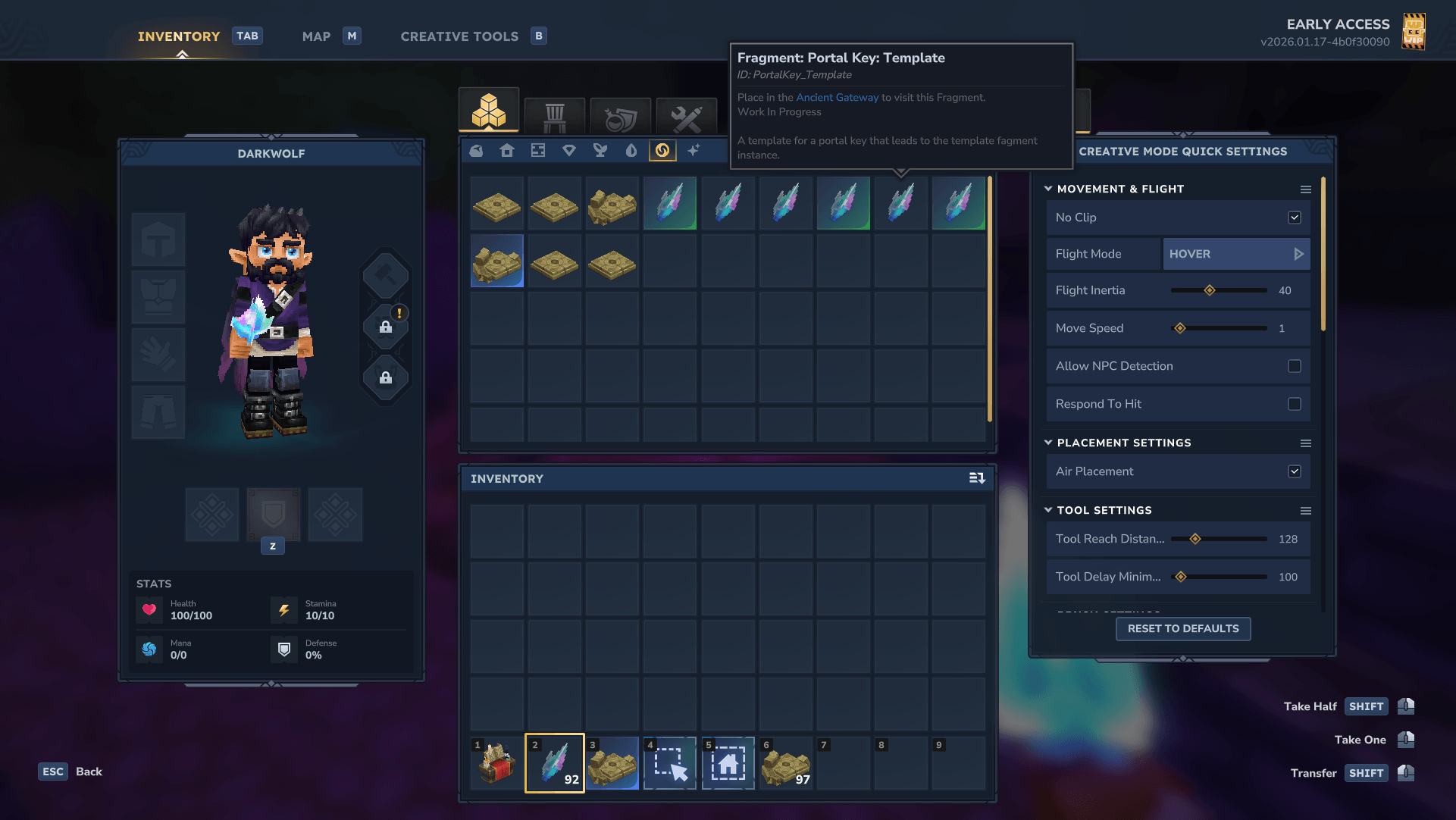Open the wrench and pencil tools tab
This screenshot has height=820, width=1456.
686,117
